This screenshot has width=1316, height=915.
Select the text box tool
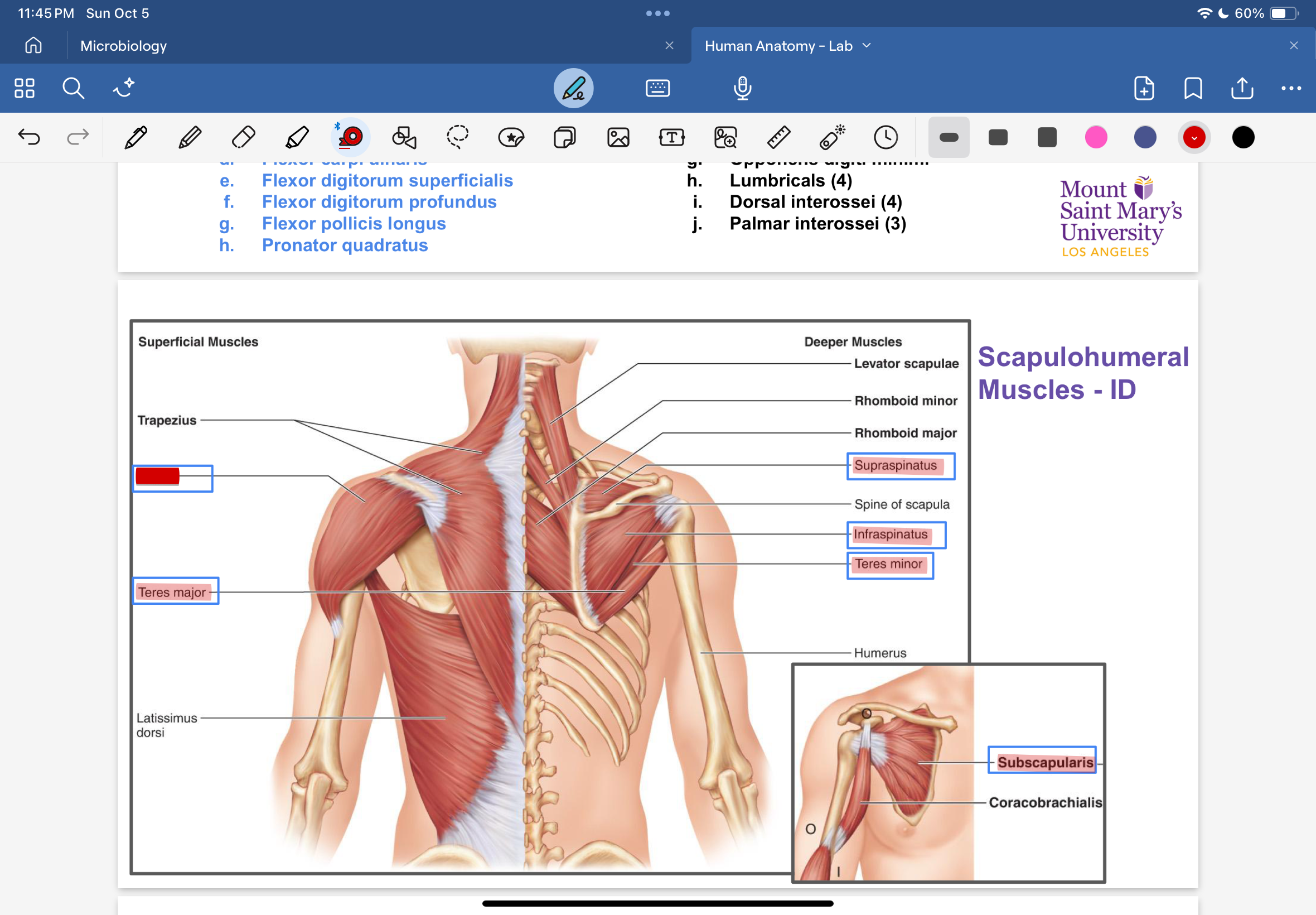pyautogui.click(x=671, y=138)
